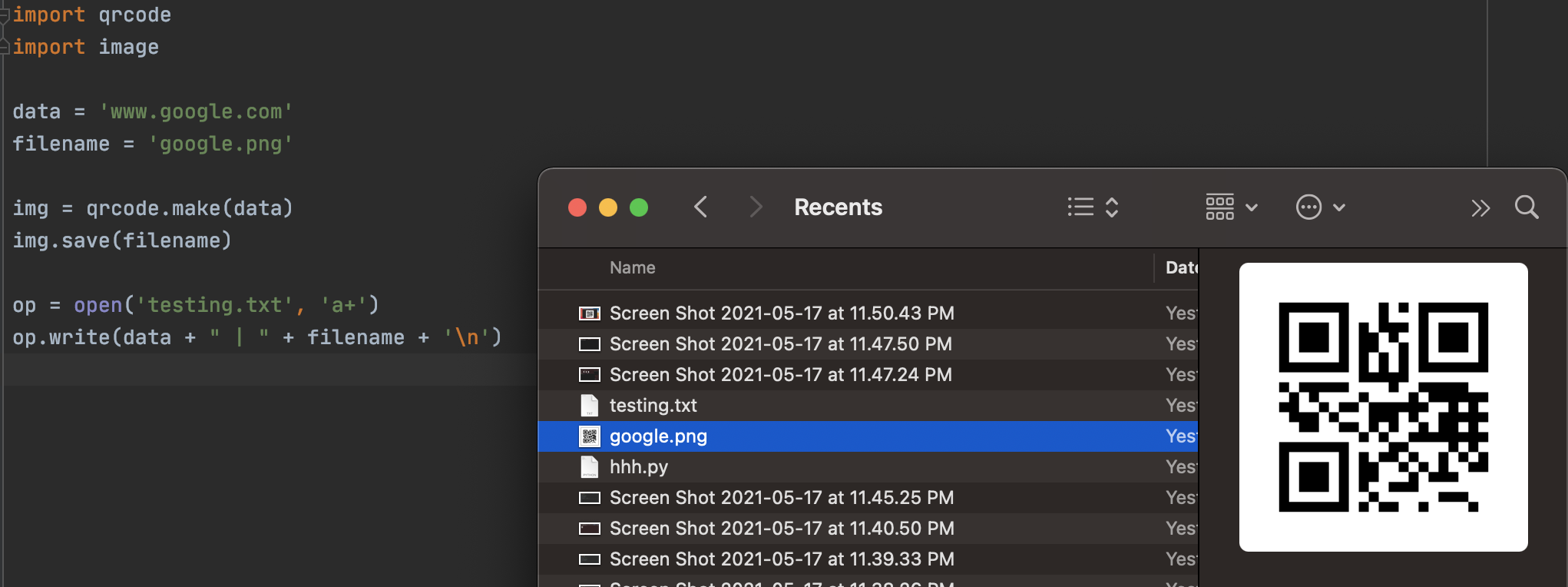1568x587 pixels.
Task: Click the testing.txt document icon
Action: pyautogui.click(x=589, y=406)
